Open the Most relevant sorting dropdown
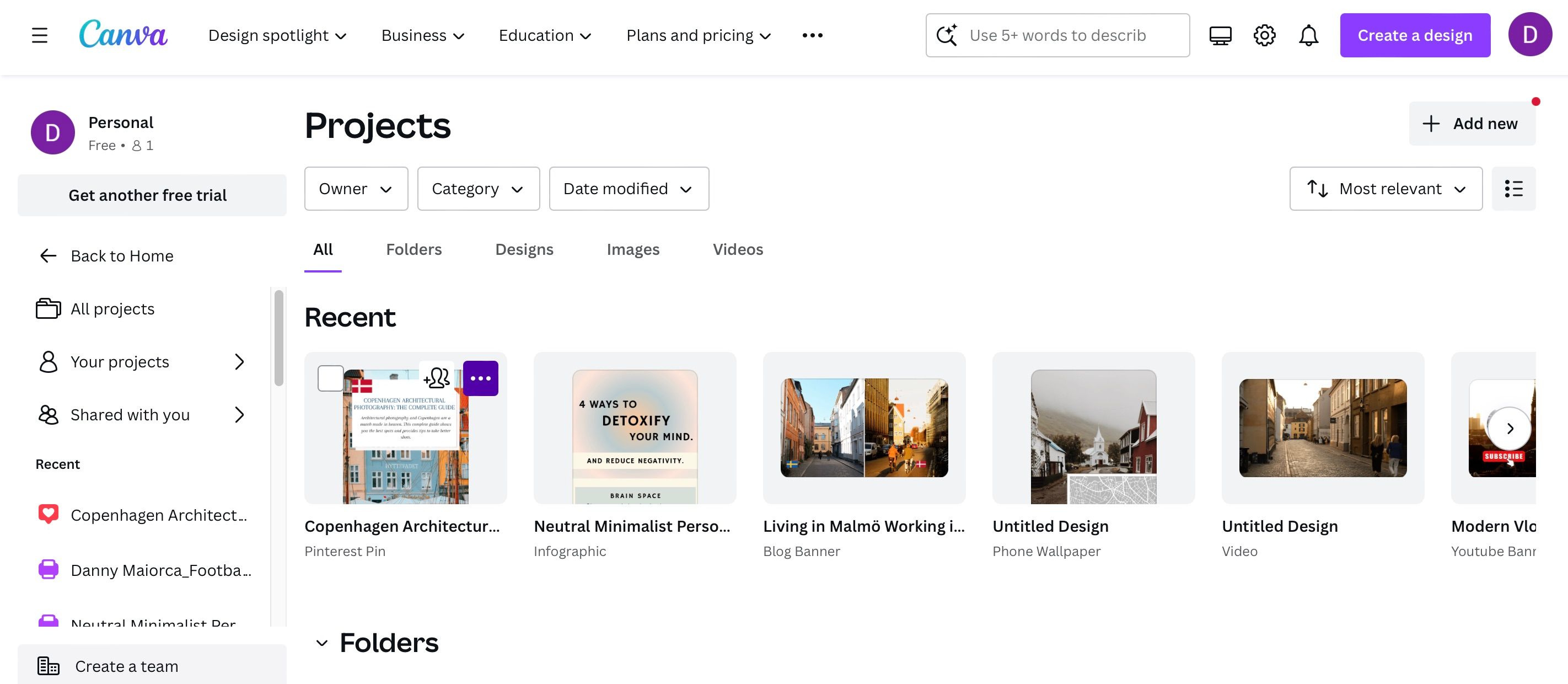 (x=1386, y=189)
